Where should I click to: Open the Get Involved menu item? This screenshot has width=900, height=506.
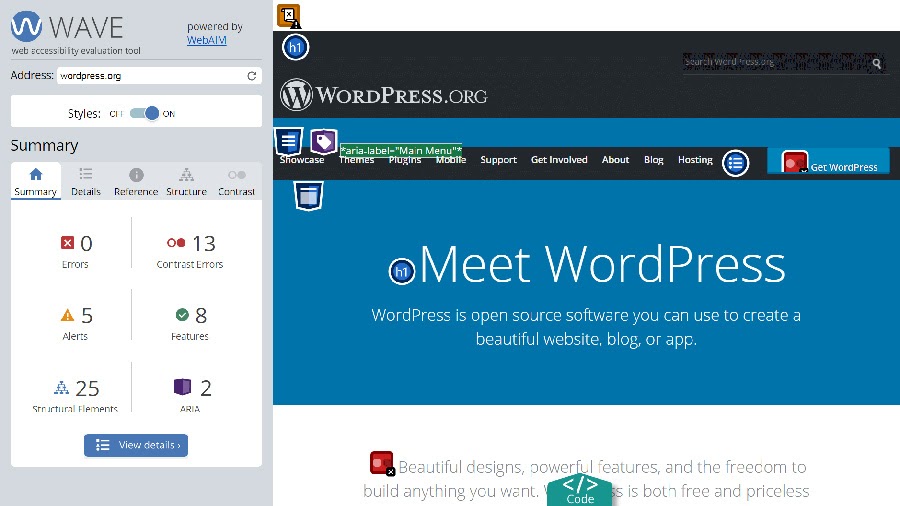pos(559,160)
